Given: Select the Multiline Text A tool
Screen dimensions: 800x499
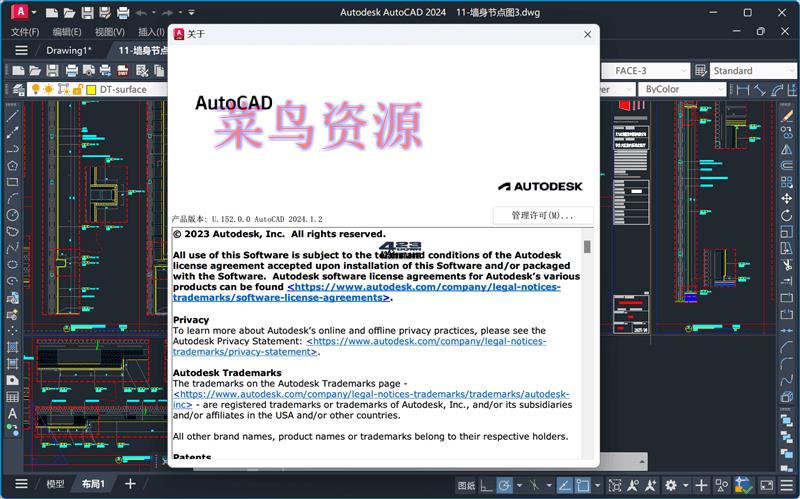Looking at the screenshot, I should (x=12, y=413).
